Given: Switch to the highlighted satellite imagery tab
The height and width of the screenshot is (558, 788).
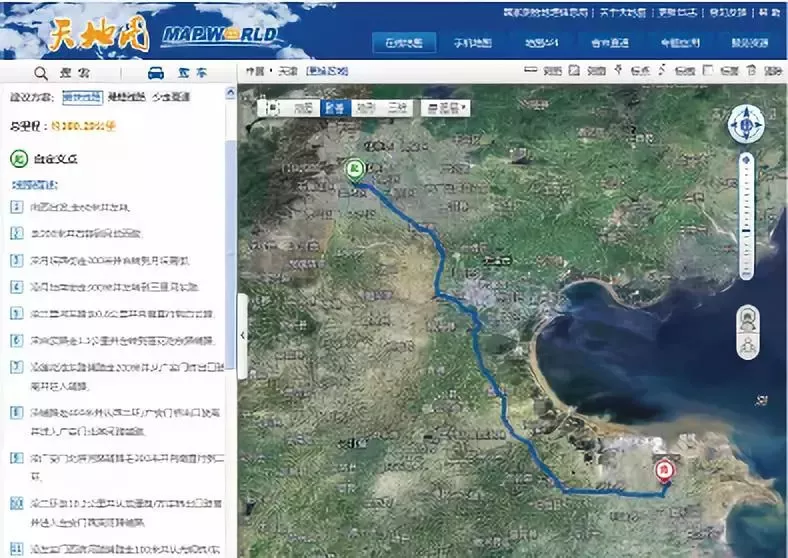Looking at the screenshot, I should click(334, 107).
